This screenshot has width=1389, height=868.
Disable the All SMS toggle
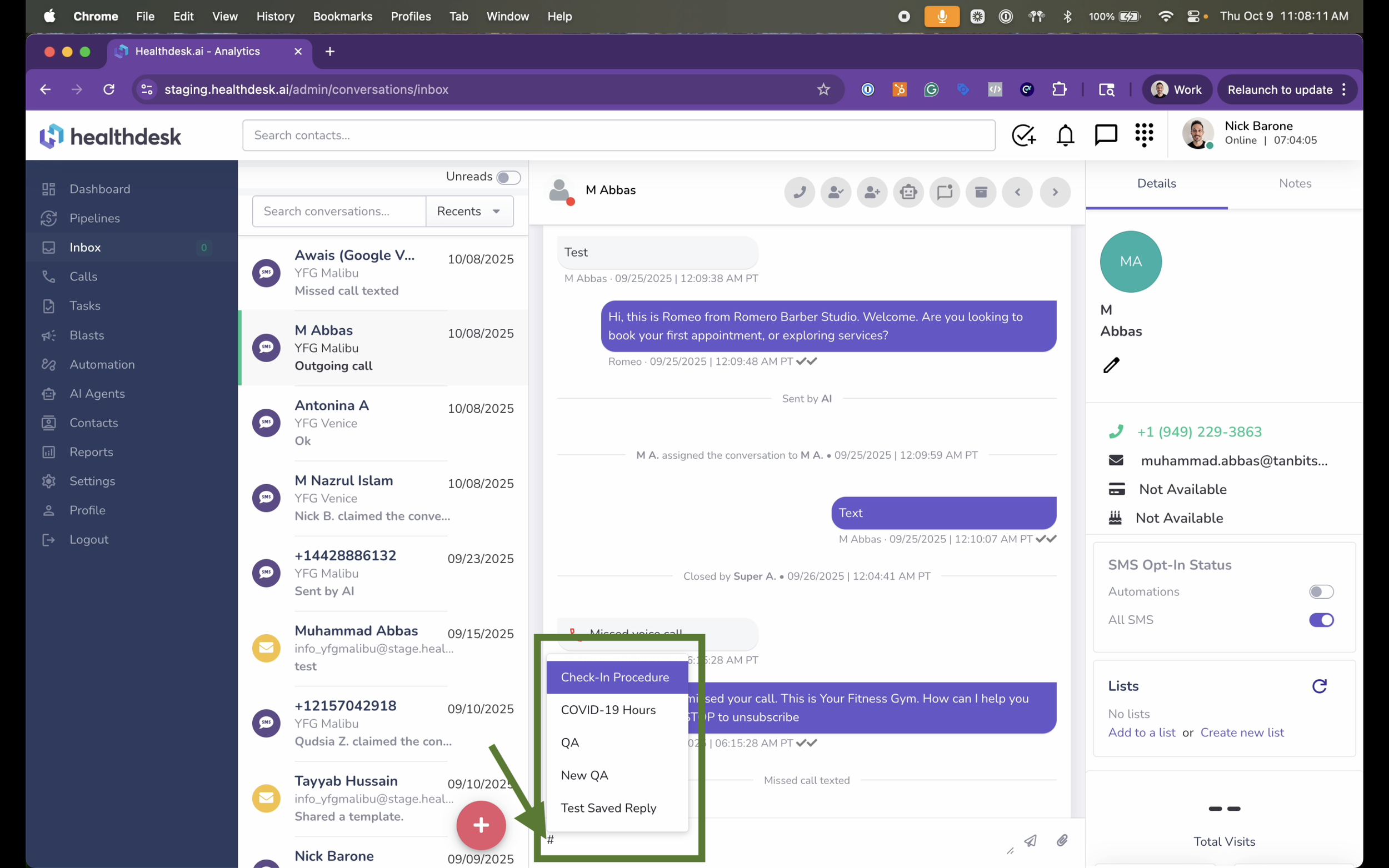pyautogui.click(x=1321, y=620)
